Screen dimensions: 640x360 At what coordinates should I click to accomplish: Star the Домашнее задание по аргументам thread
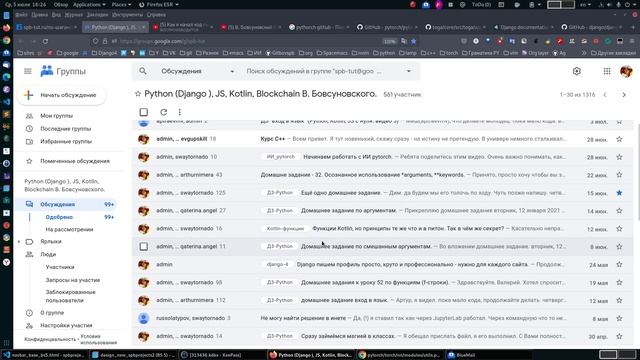pyautogui.click(x=619, y=211)
